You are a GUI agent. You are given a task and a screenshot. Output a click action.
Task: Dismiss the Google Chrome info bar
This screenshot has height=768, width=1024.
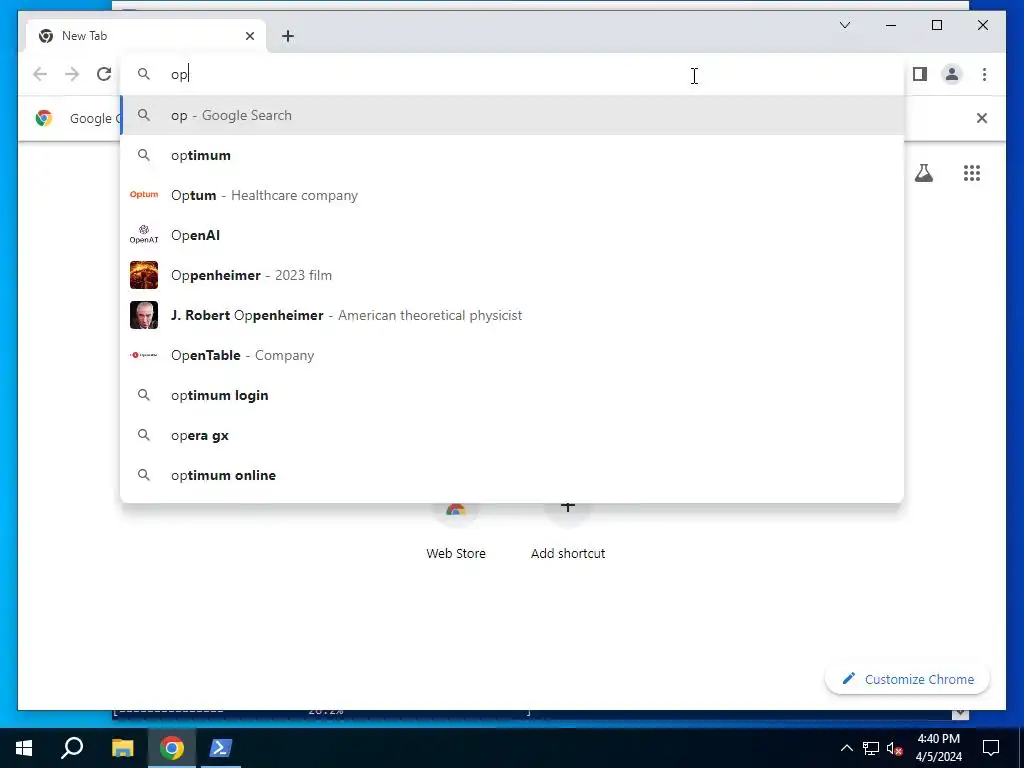pyautogui.click(x=982, y=118)
